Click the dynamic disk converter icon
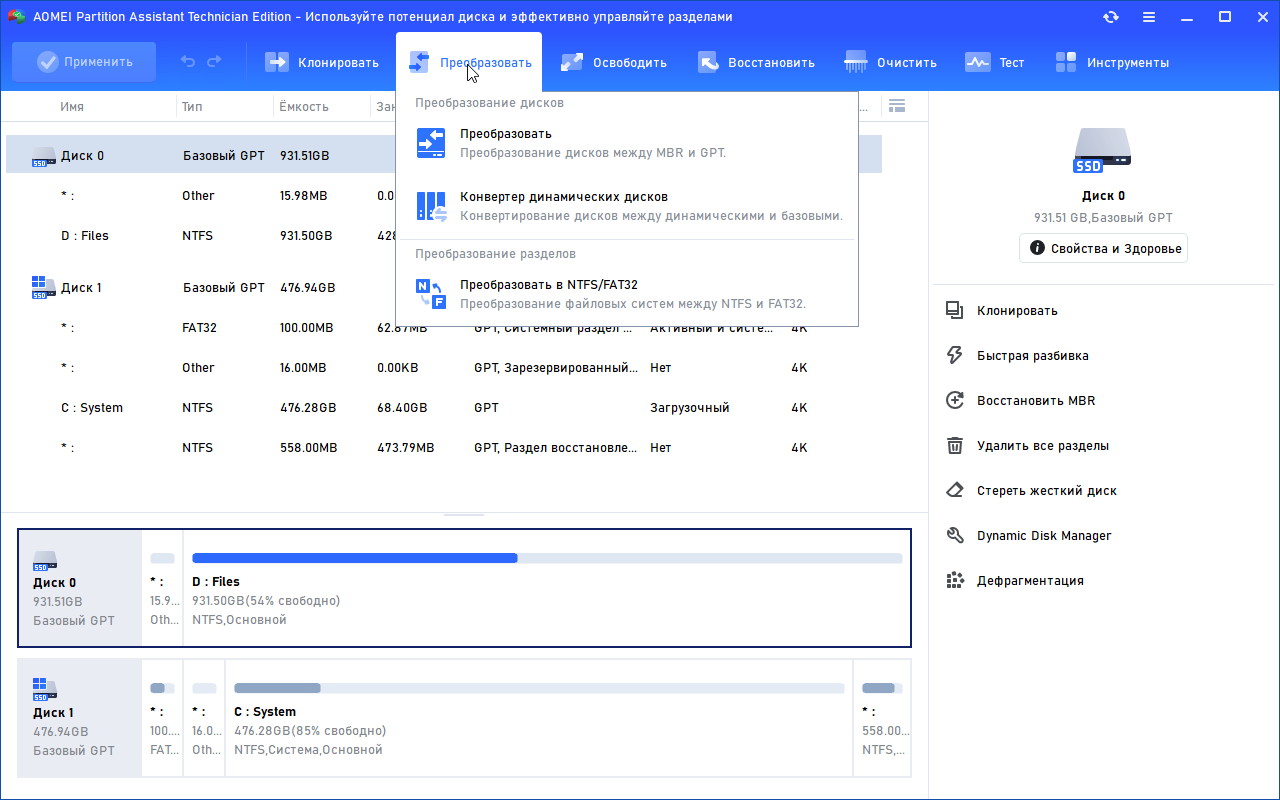 [x=431, y=206]
